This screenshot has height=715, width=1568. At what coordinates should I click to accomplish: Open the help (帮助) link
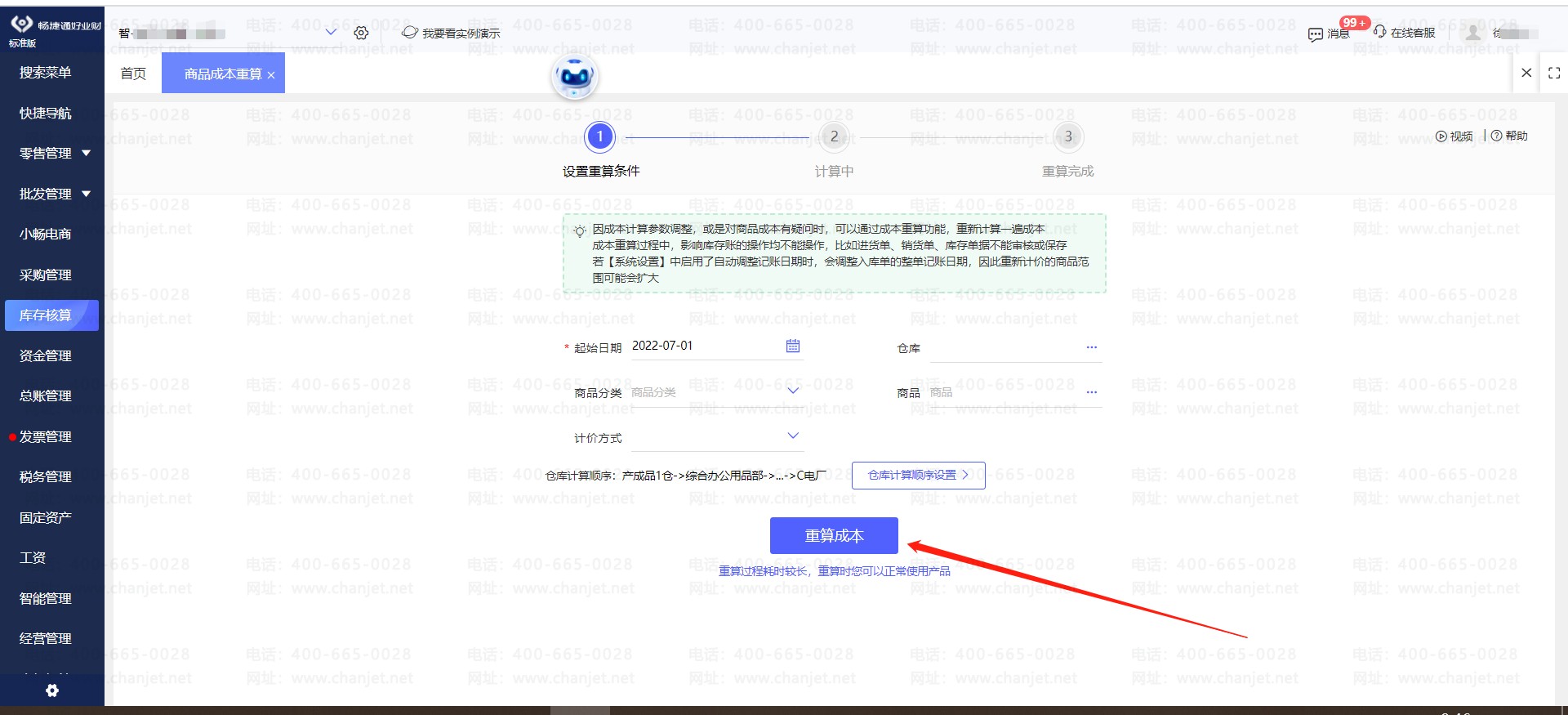(x=1509, y=136)
